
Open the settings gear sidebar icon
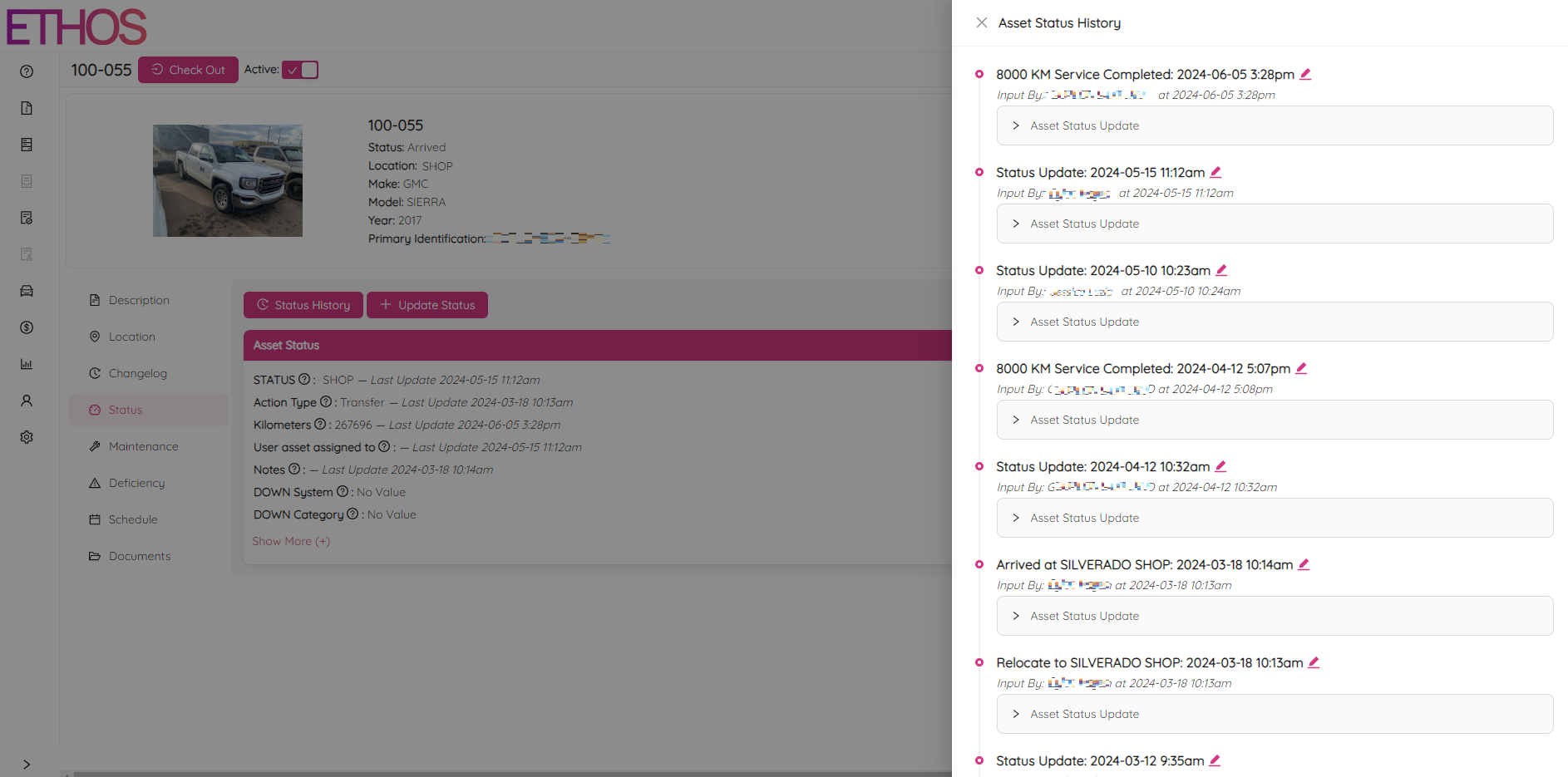(27, 437)
